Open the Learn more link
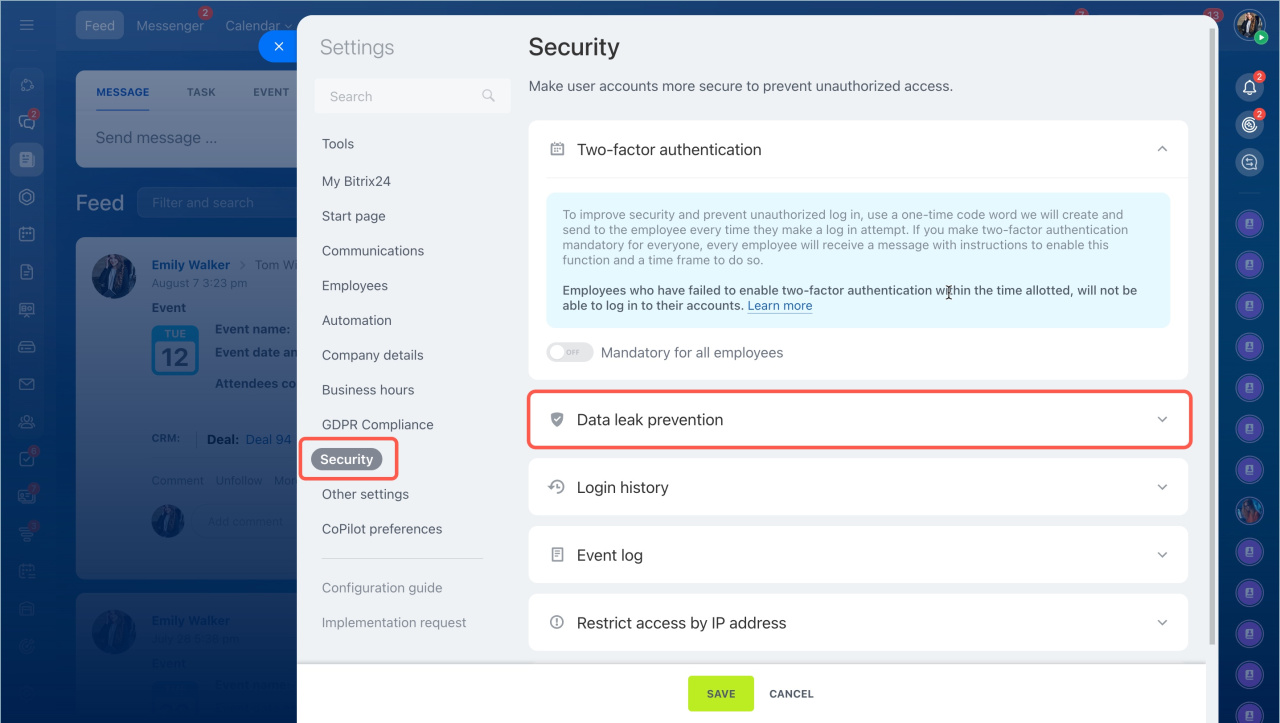Screen dimensions: 1280x723 coord(780,306)
